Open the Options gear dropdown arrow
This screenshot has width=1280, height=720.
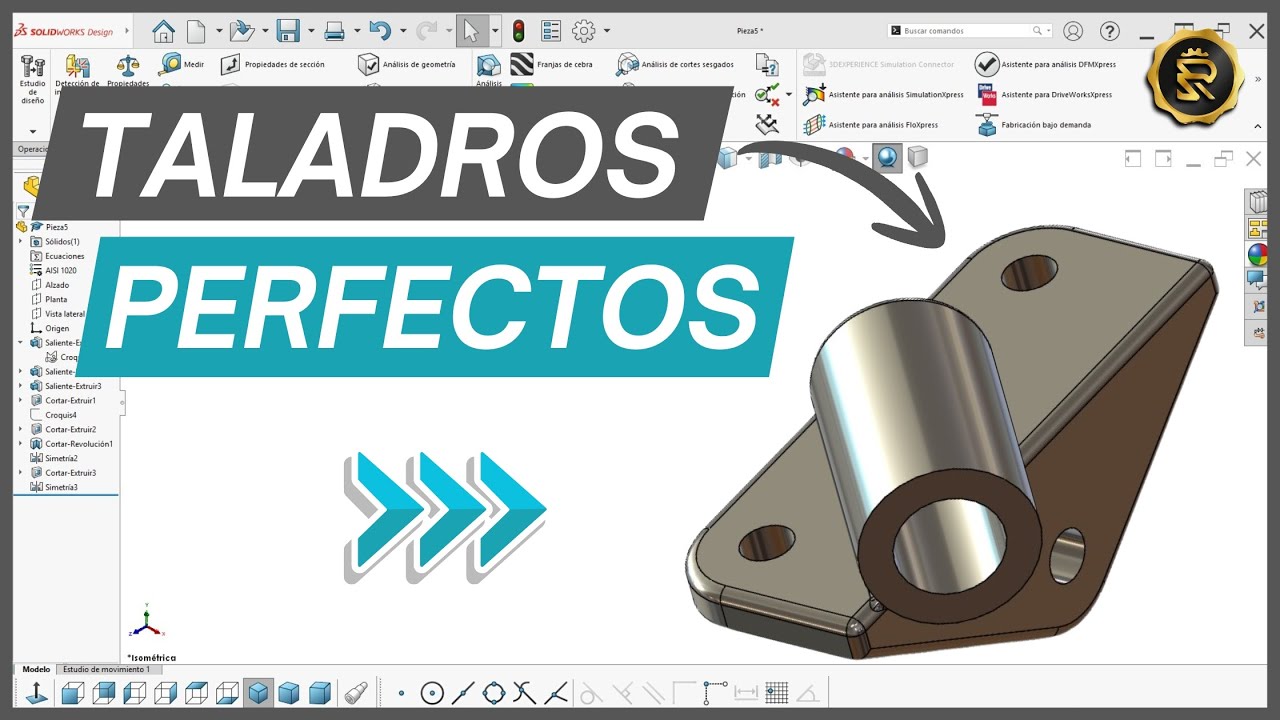click(x=607, y=31)
